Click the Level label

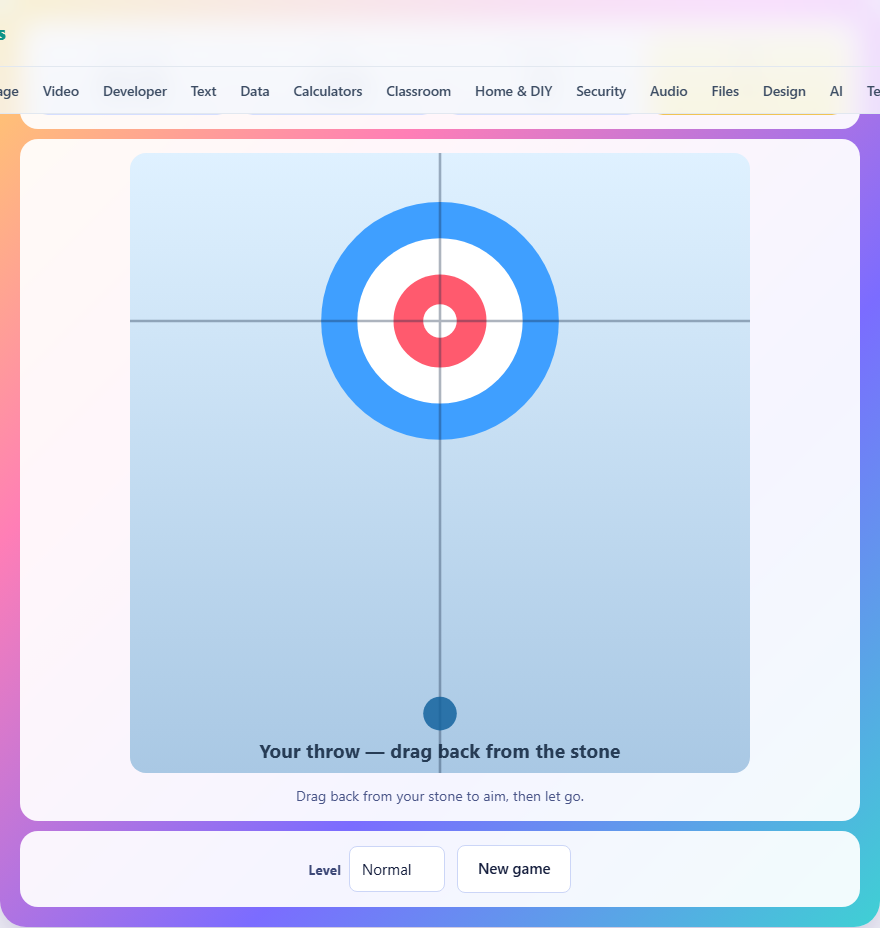pos(324,870)
